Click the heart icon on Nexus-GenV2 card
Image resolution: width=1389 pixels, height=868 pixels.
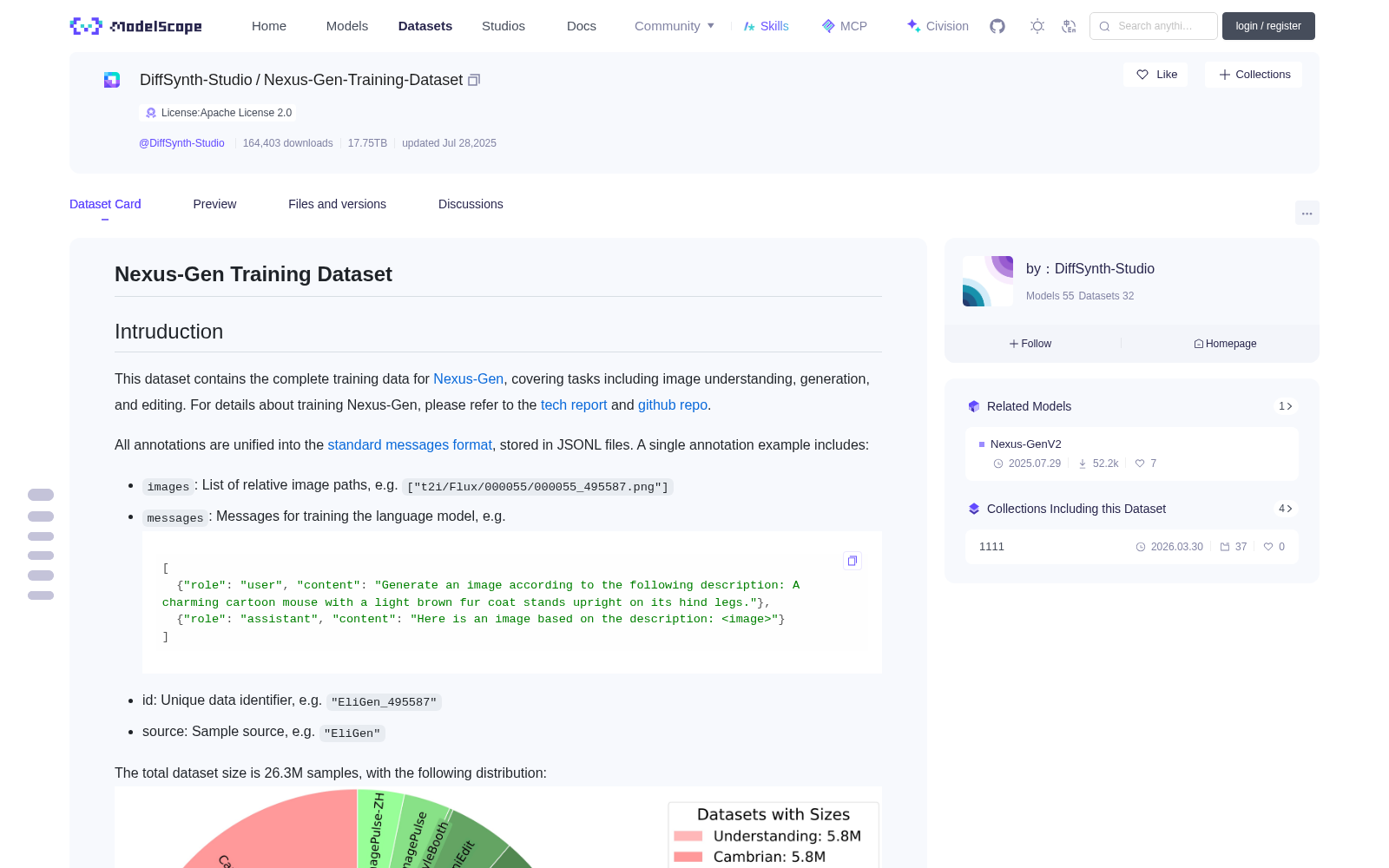click(1140, 464)
